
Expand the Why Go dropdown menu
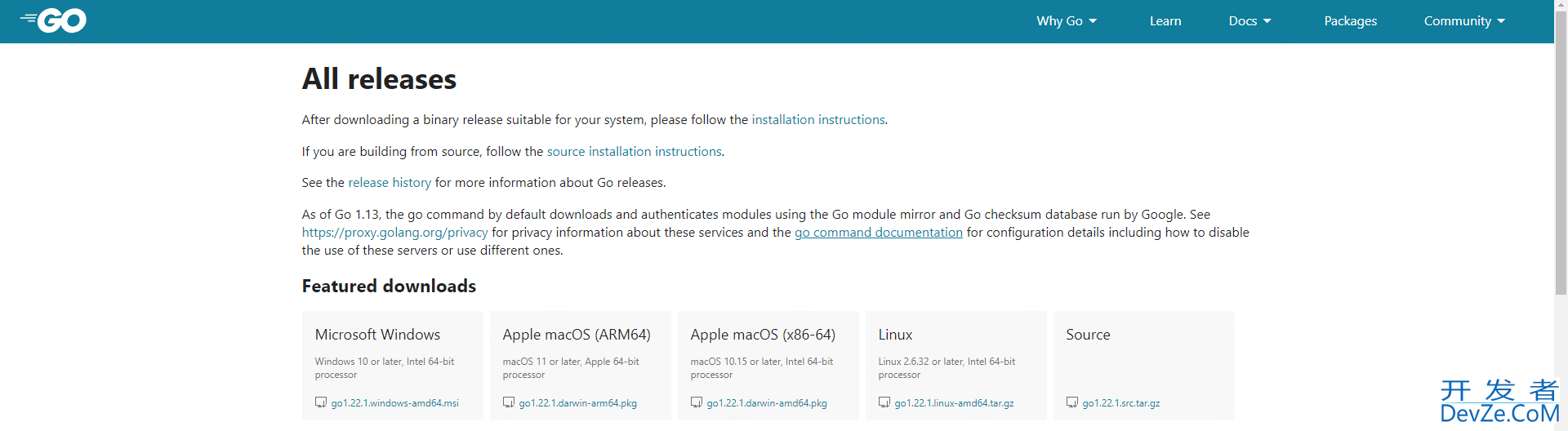[1067, 21]
